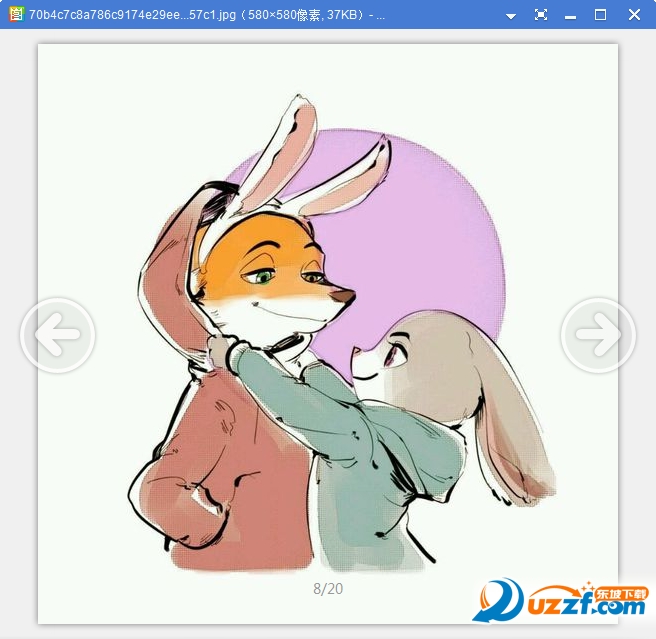Toggle fullscreen view with the expand icon
656x639 pixels.
(x=541, y=15)
